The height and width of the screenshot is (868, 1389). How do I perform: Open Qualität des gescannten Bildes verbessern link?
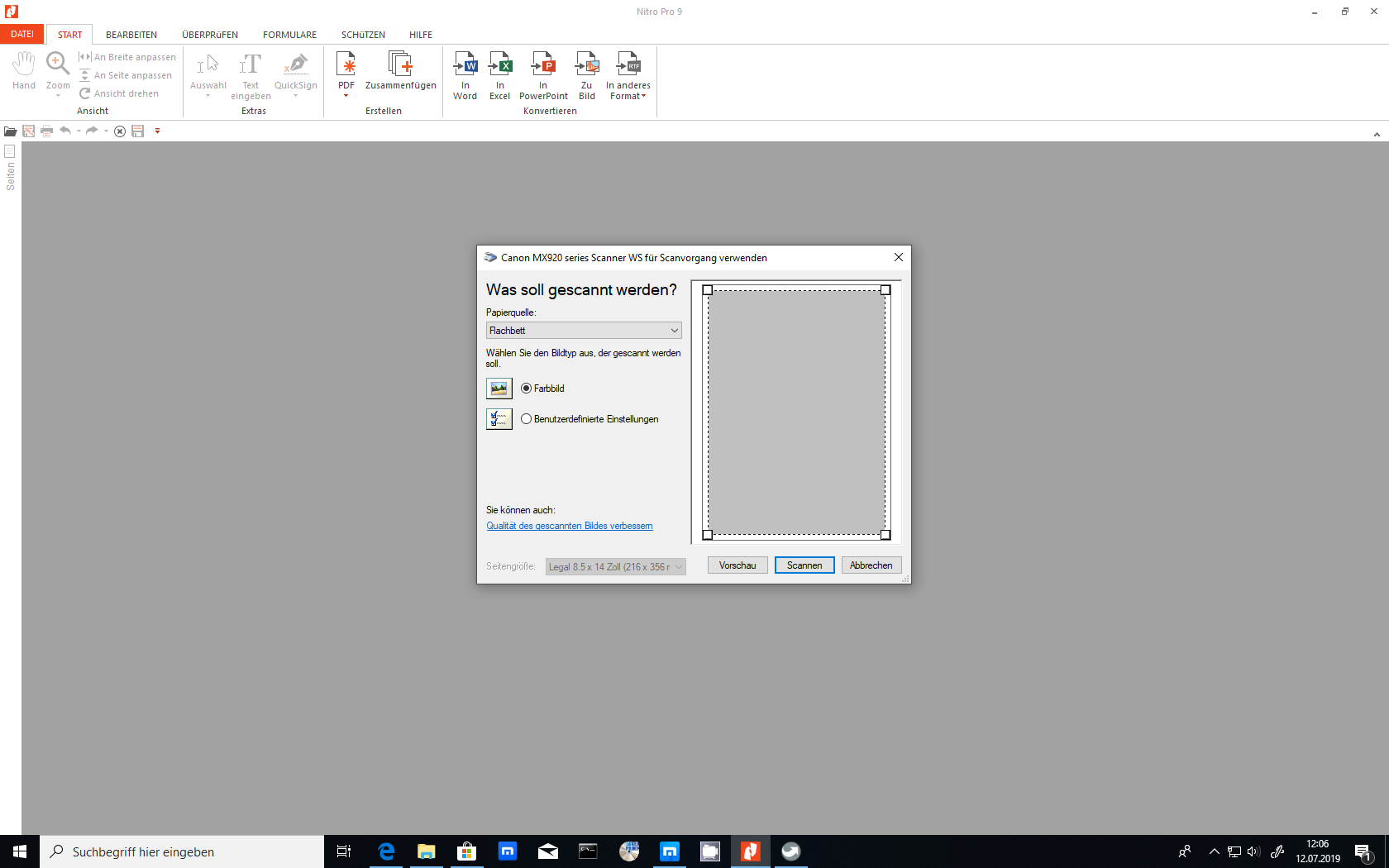[x=570, y=526]
